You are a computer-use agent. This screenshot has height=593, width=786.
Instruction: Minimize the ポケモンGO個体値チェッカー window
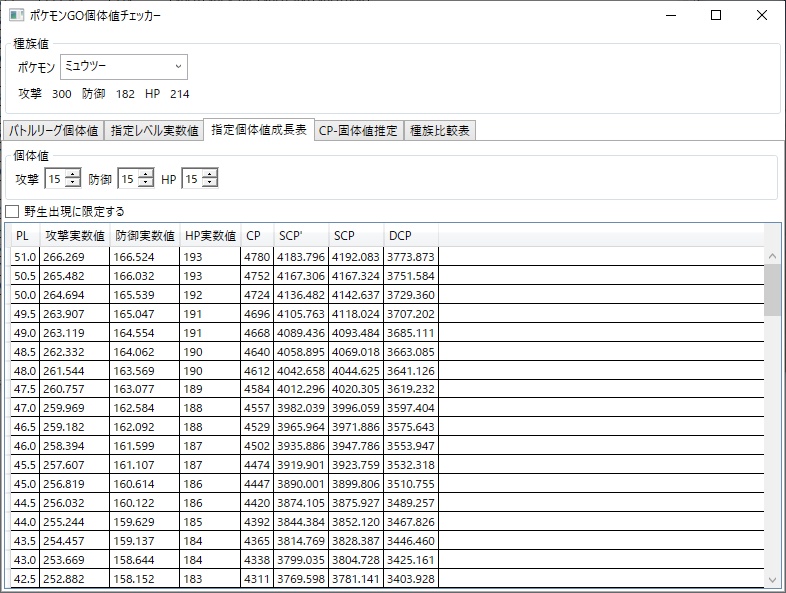click(671, 15)
